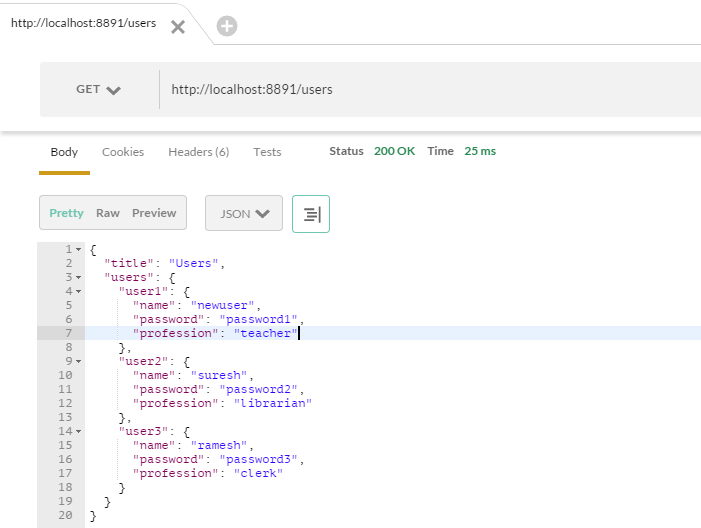Screen dimensions: 701x528
Task: Add a new request tab
Action: coord(227,26)
